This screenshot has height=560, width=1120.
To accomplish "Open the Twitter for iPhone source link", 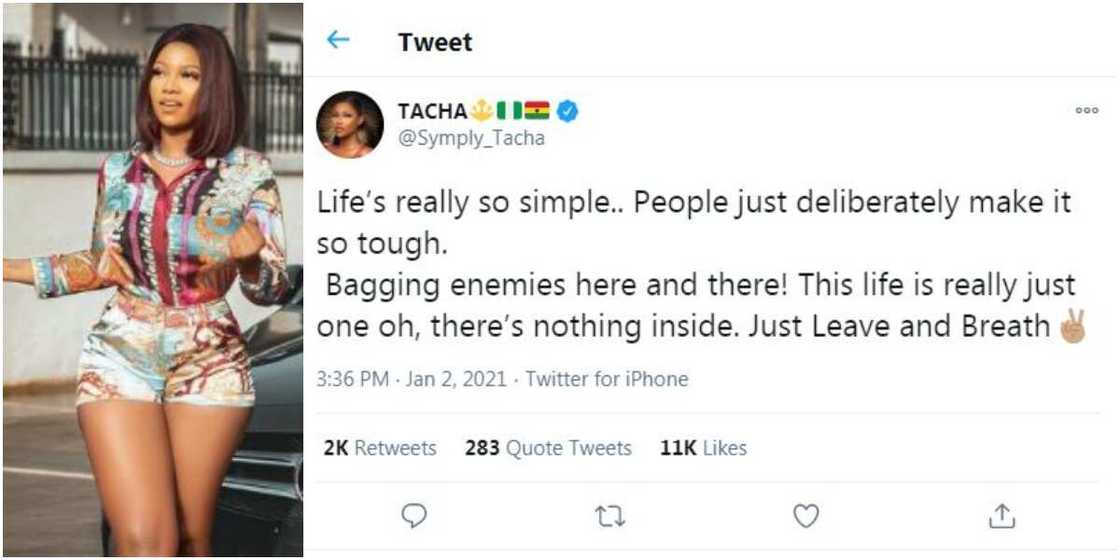I will (x=607, y=379).
